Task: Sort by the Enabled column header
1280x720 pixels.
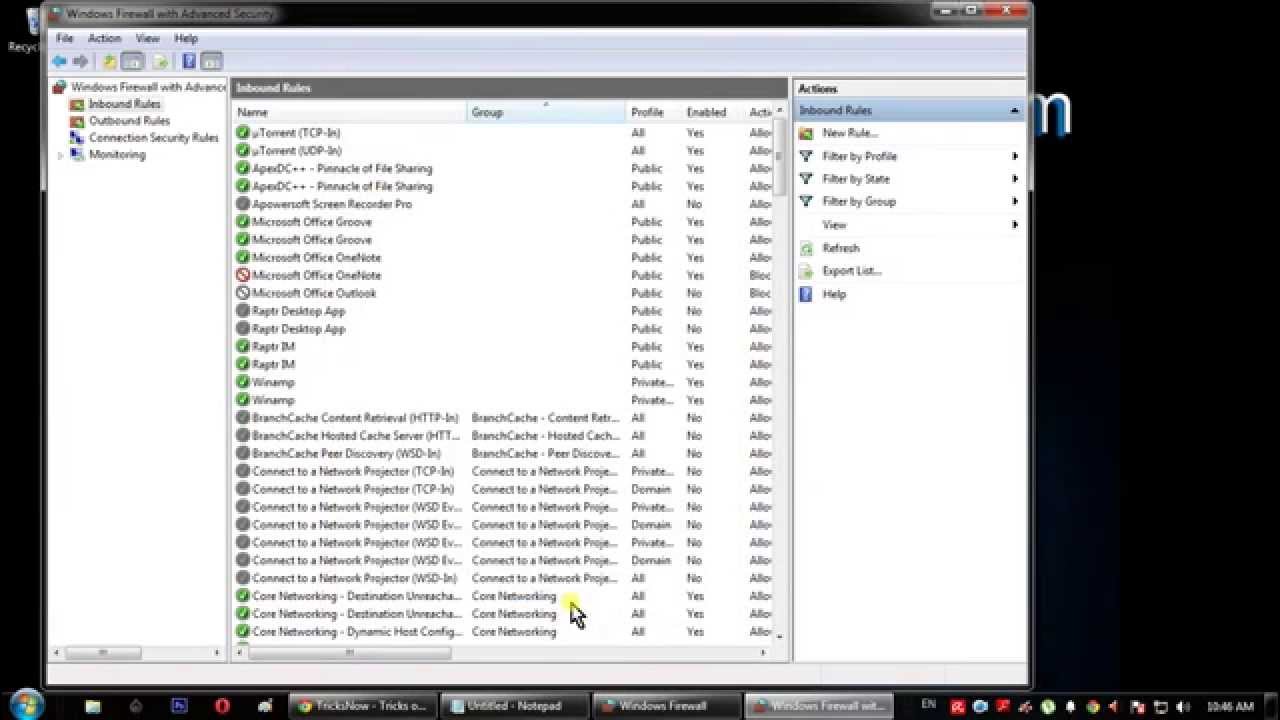Action: [713, 112]
